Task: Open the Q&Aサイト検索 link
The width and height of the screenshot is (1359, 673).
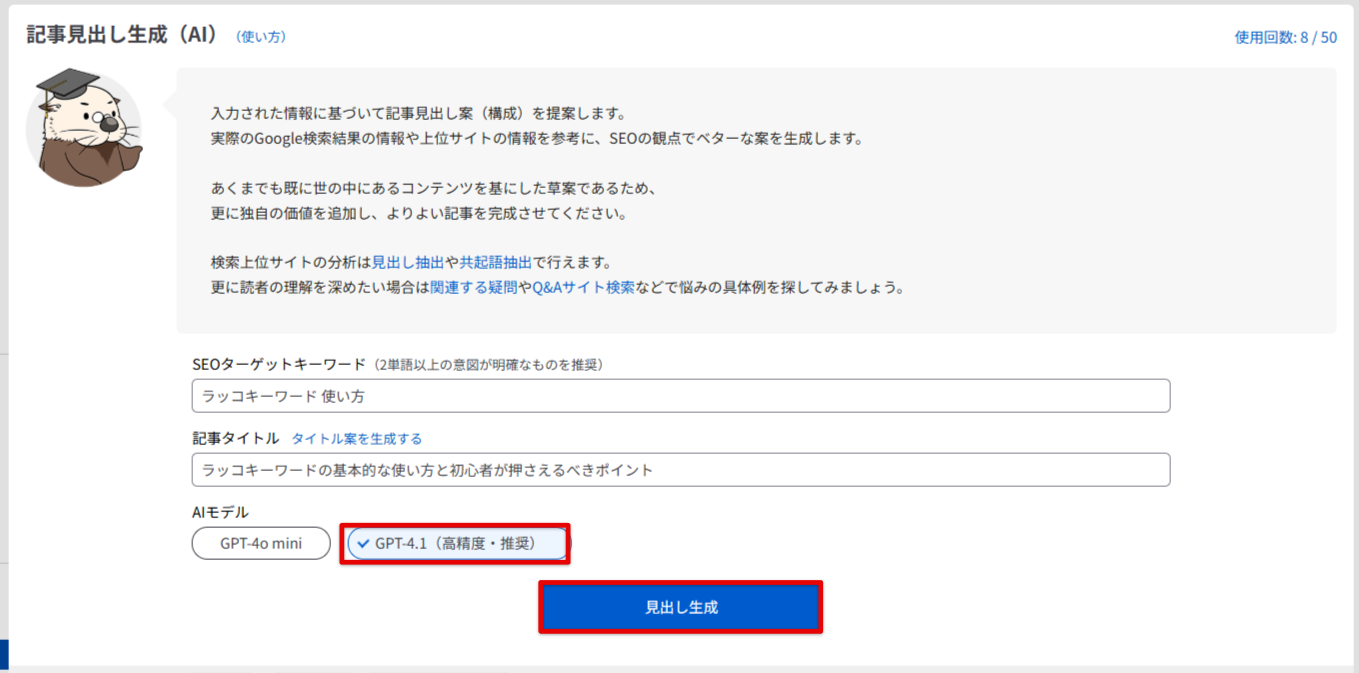Action: click(x=583, y=288)
